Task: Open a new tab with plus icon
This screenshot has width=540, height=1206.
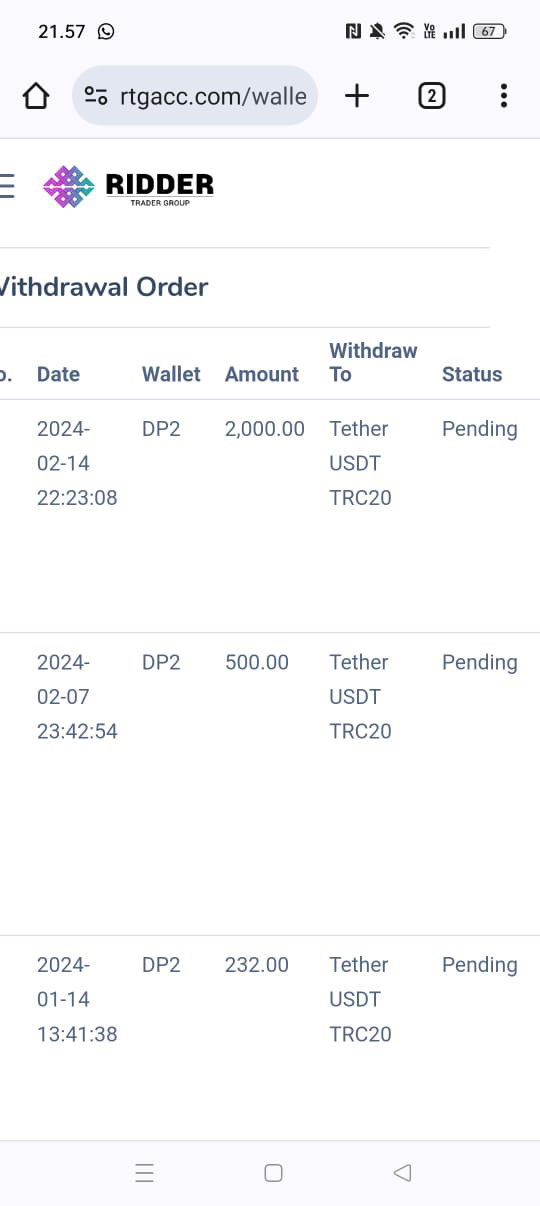Action: pyautogui.click(x=356, y=96)
